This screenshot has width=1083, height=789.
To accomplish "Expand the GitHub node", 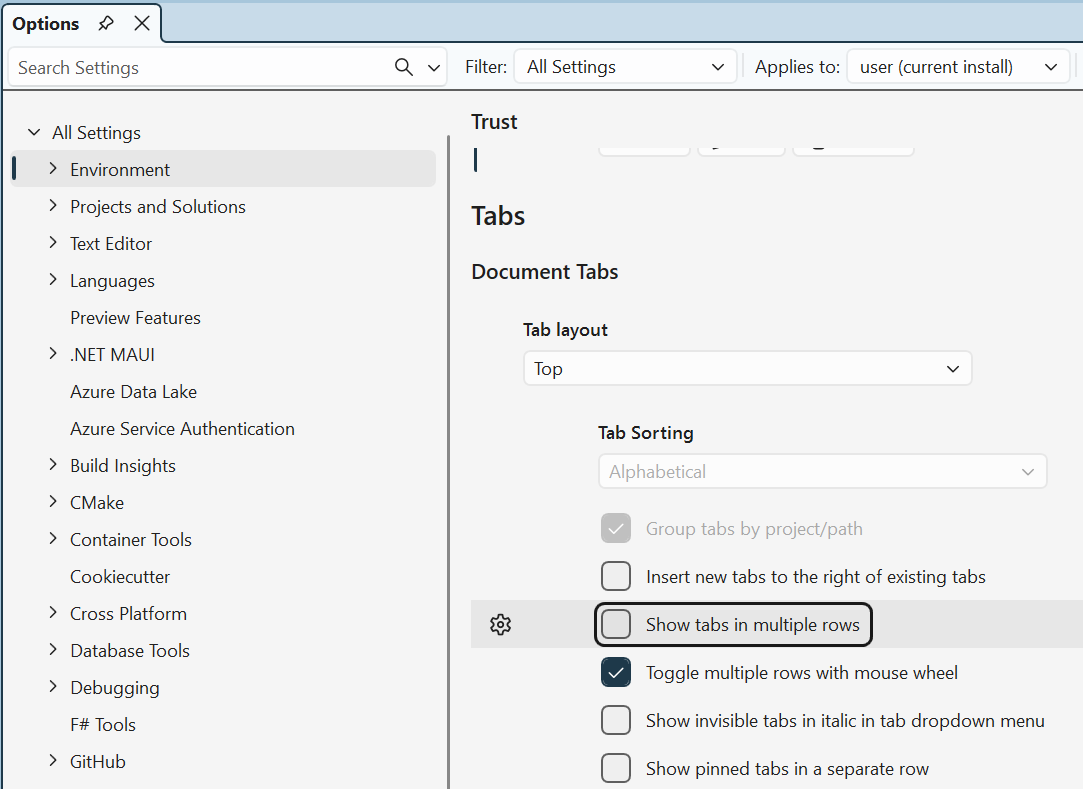I will (x=52, y=761).
